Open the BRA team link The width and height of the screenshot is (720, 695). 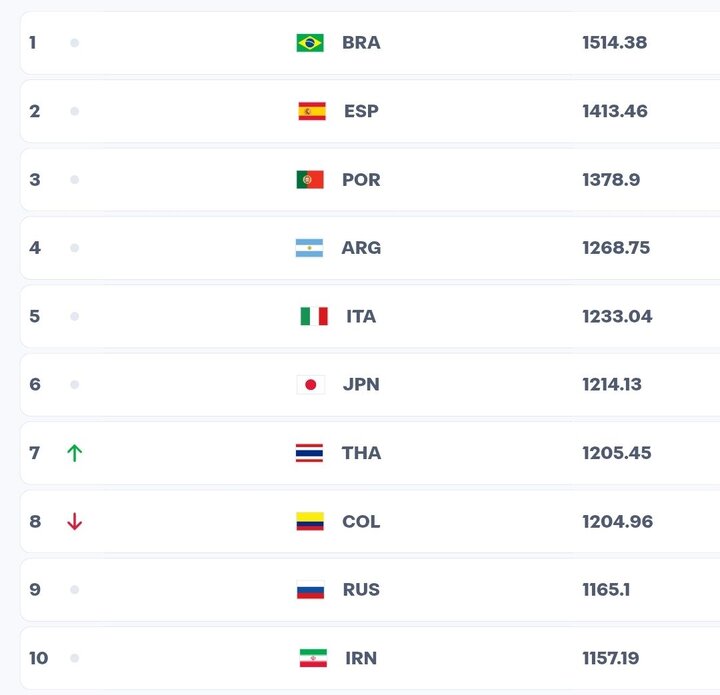click(x=361, y=43)
